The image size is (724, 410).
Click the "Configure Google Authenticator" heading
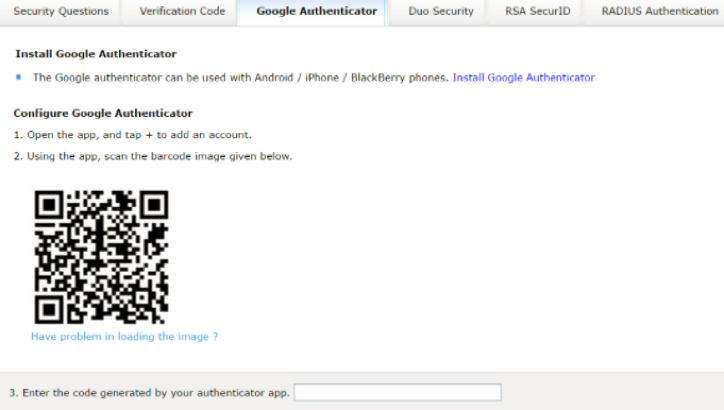[x=103, y=113]
